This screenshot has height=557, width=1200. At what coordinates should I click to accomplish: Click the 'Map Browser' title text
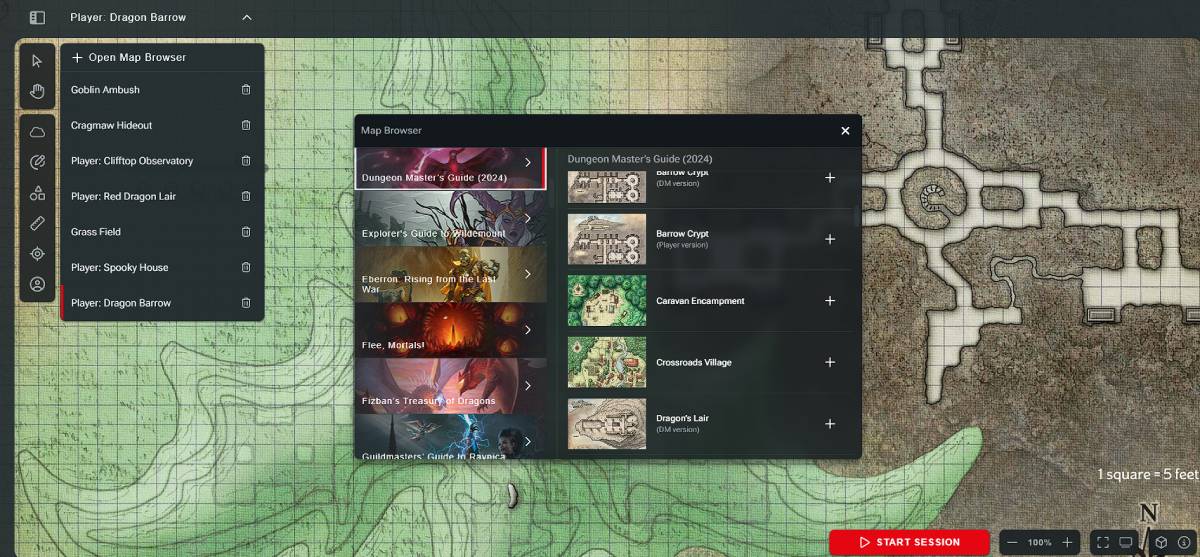click(391, 130)
